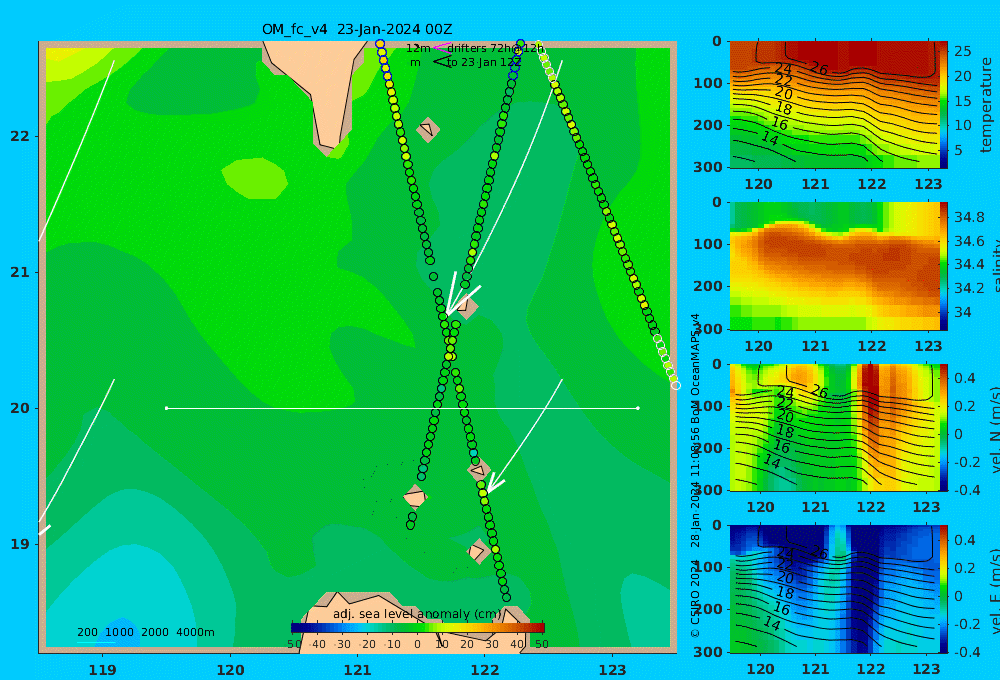Click the rotated 'temperature' axis label

coord(986,105)
